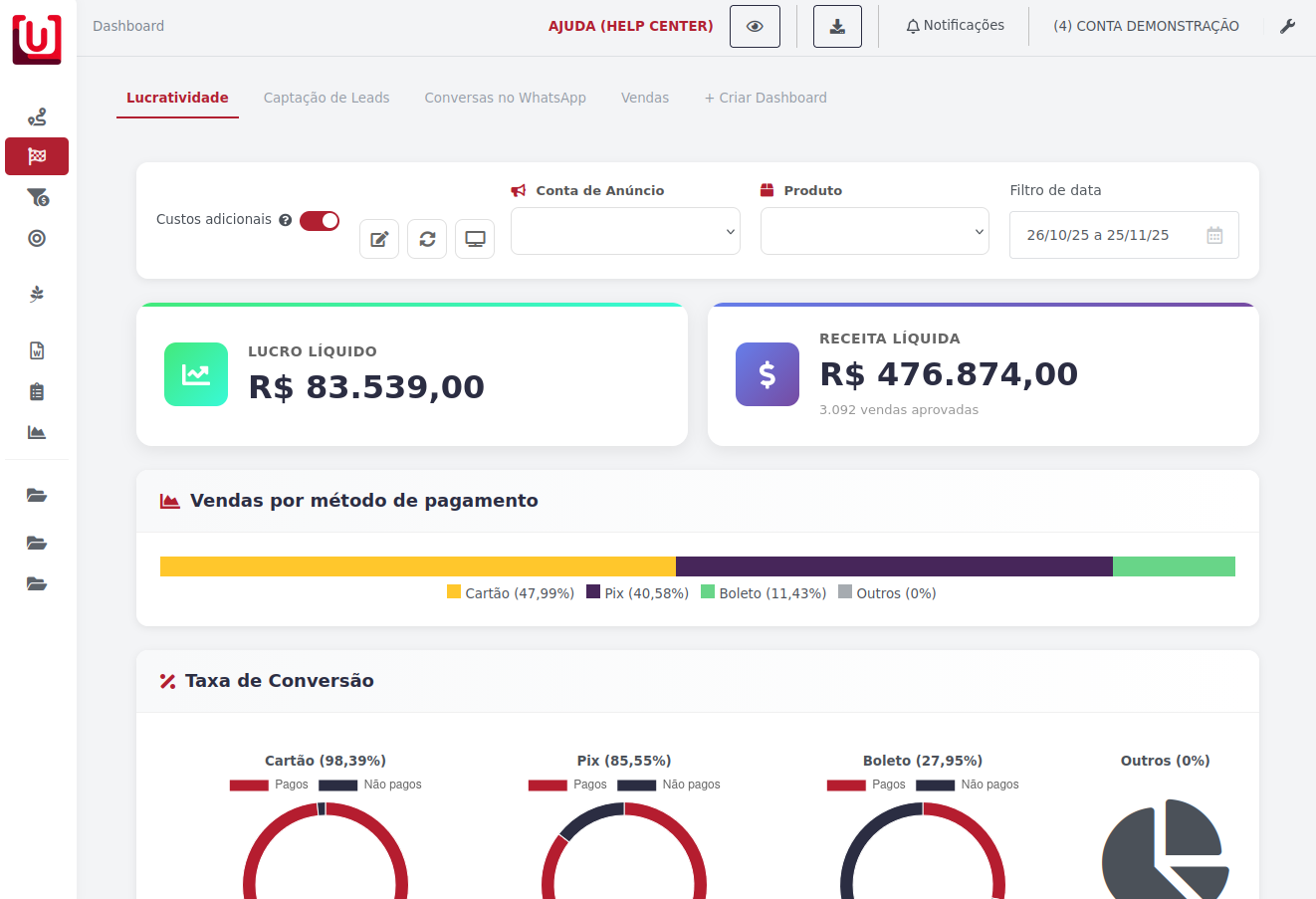1316x899 pixels.
Task: Toggle the Pagos legend under Cartão chart
Action: (269, 785)
